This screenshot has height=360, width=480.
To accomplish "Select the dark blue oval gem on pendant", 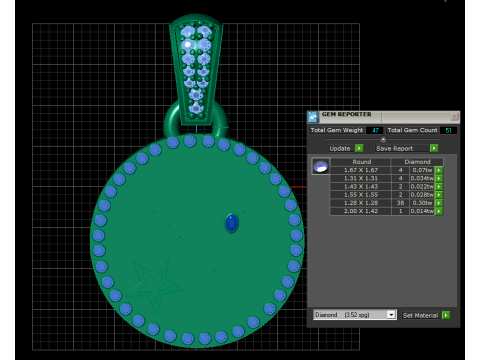I will [x=232, y=223].
